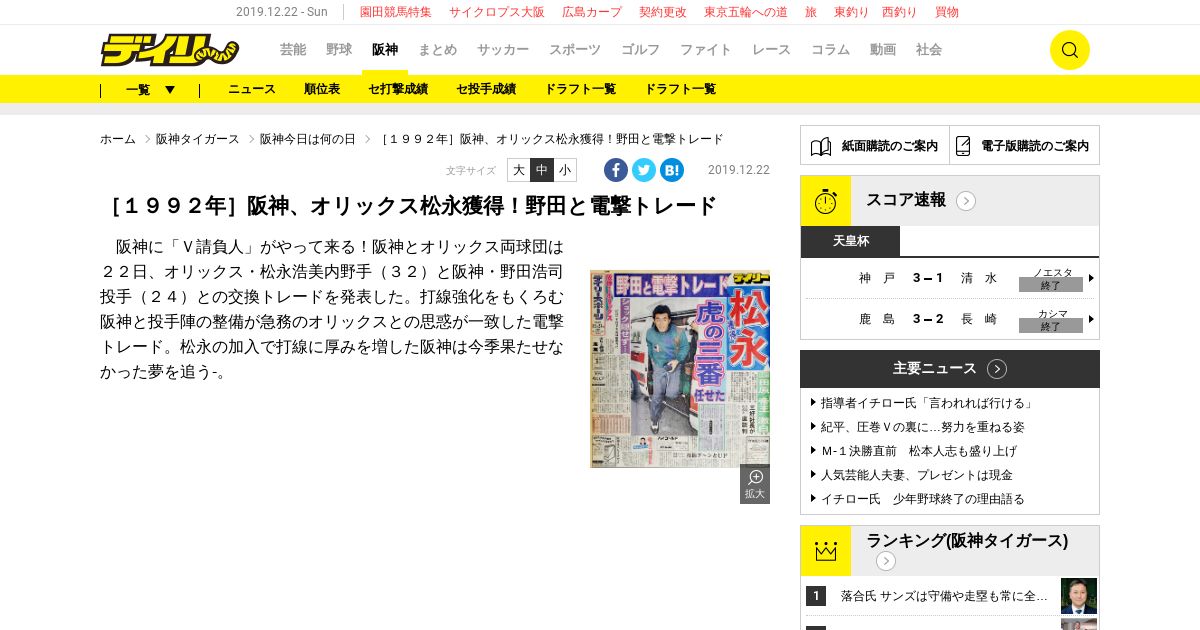The width and height of the screenshot is (1200, 630).
Task: Open the スポーツ navigation tab
Action: point(575,50)
